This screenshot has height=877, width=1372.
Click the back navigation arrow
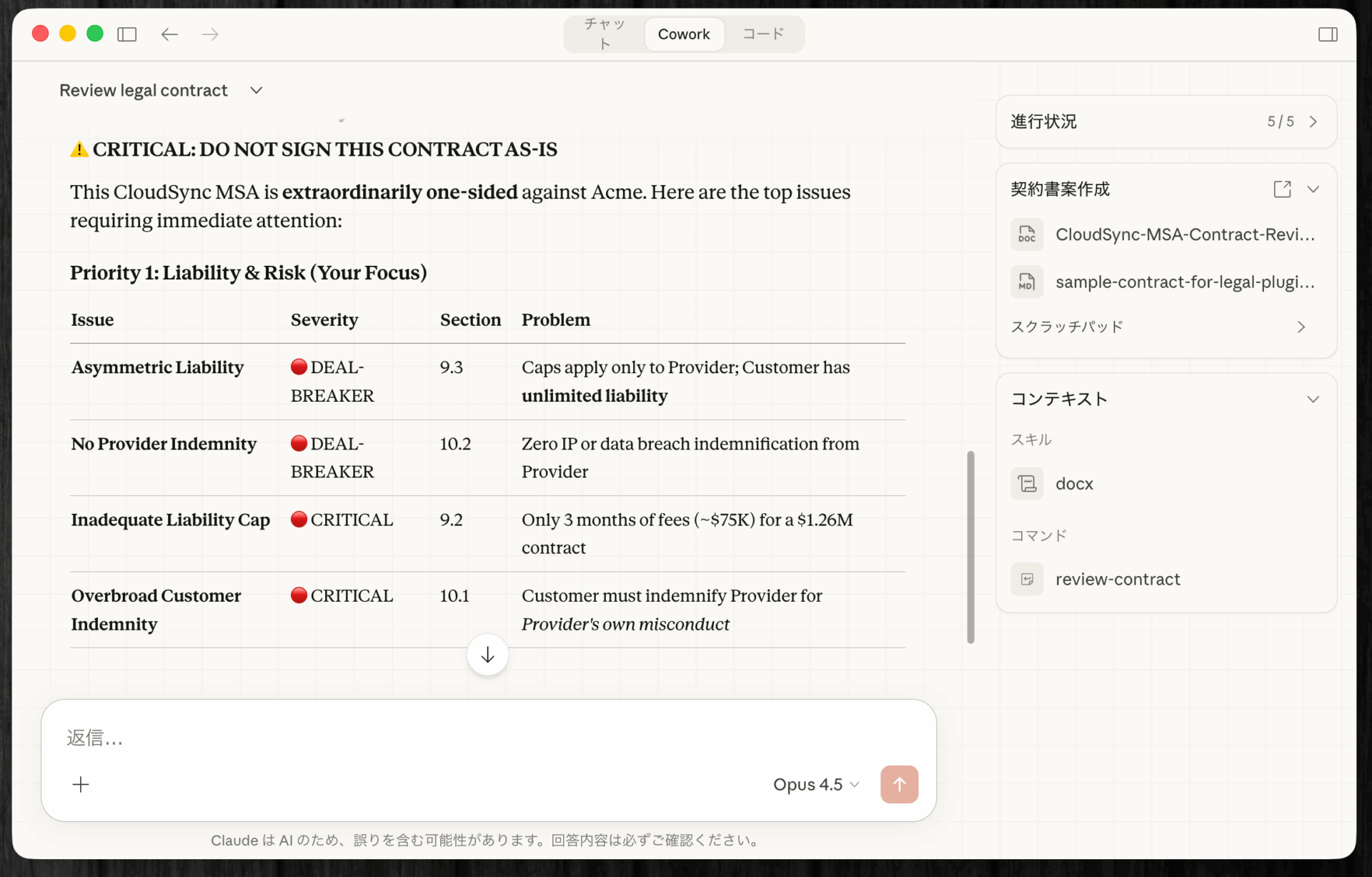point(169,34)
